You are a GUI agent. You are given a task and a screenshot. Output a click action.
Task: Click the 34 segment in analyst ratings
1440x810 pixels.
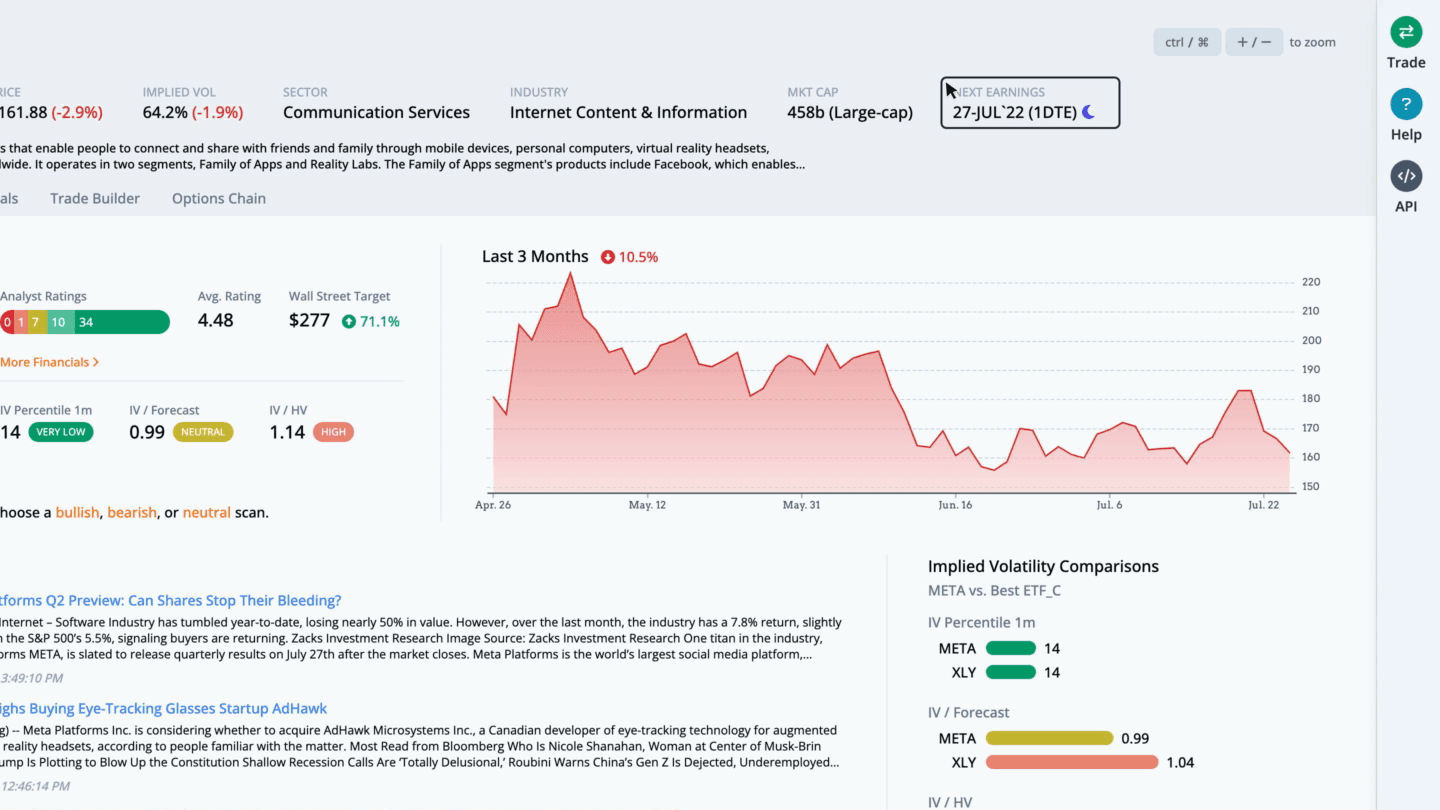coord(120,322)
